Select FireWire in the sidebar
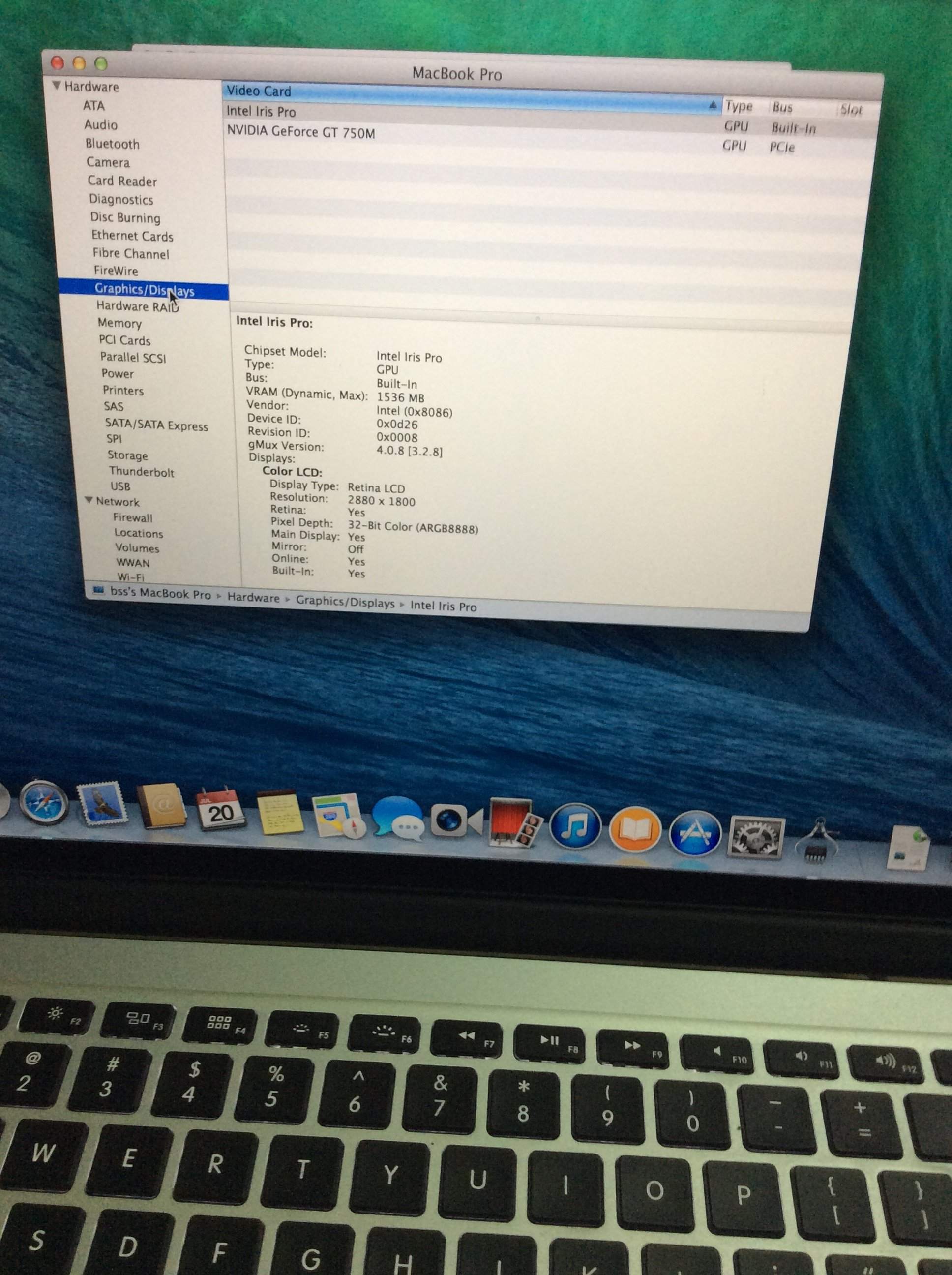 coord(116,271)
